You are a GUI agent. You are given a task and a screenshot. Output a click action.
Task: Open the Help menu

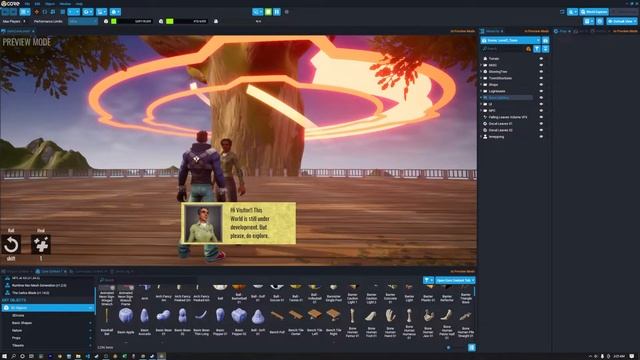coord(79,4)
